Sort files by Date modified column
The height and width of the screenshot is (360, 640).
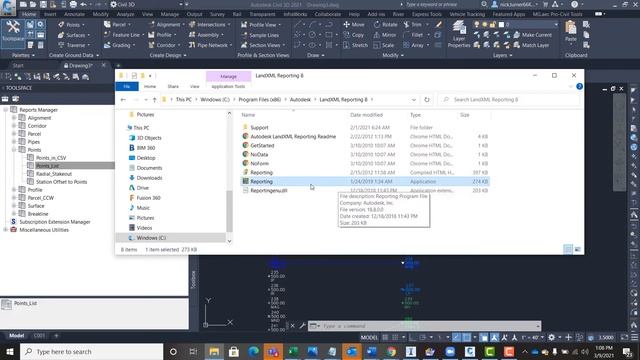pos(366,115)
